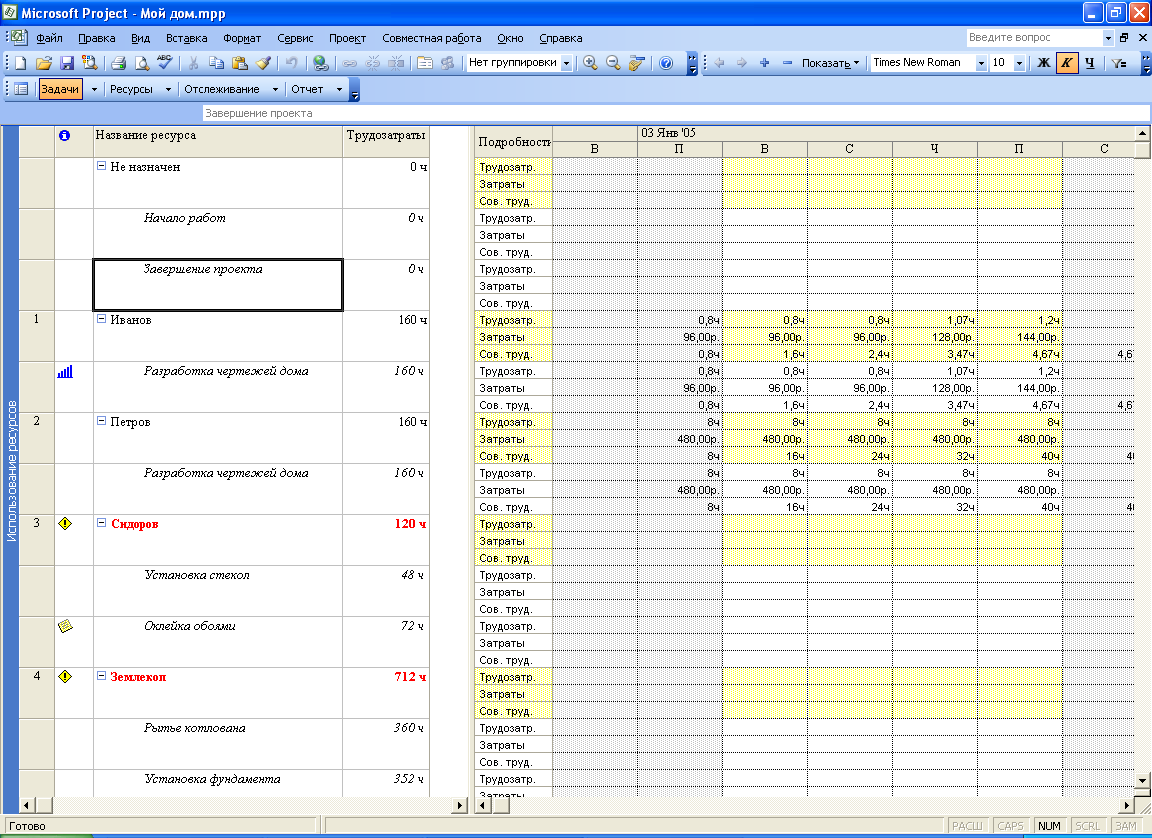Collapse the Сидоров resource group
The width and height of the screenshot is (1152, 838).
point(101,523)
